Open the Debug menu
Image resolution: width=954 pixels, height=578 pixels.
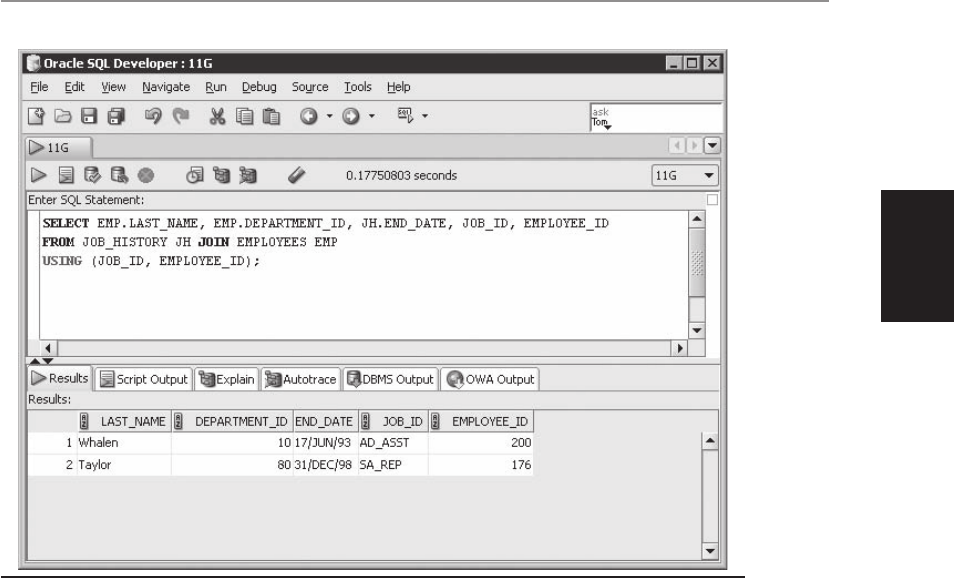click(x=259, y=87)
